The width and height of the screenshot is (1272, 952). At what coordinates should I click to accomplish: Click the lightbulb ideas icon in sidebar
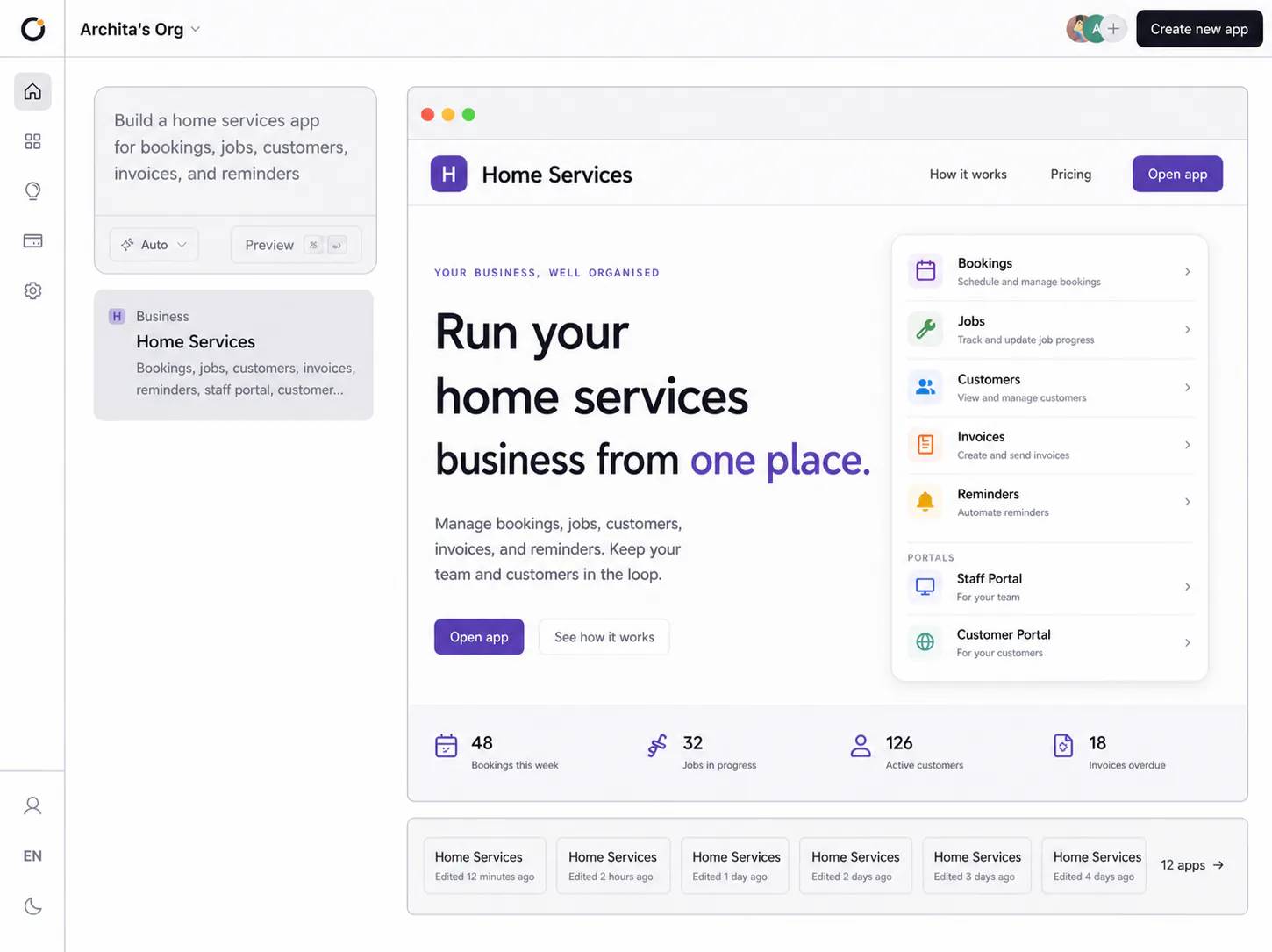(32, 191)
